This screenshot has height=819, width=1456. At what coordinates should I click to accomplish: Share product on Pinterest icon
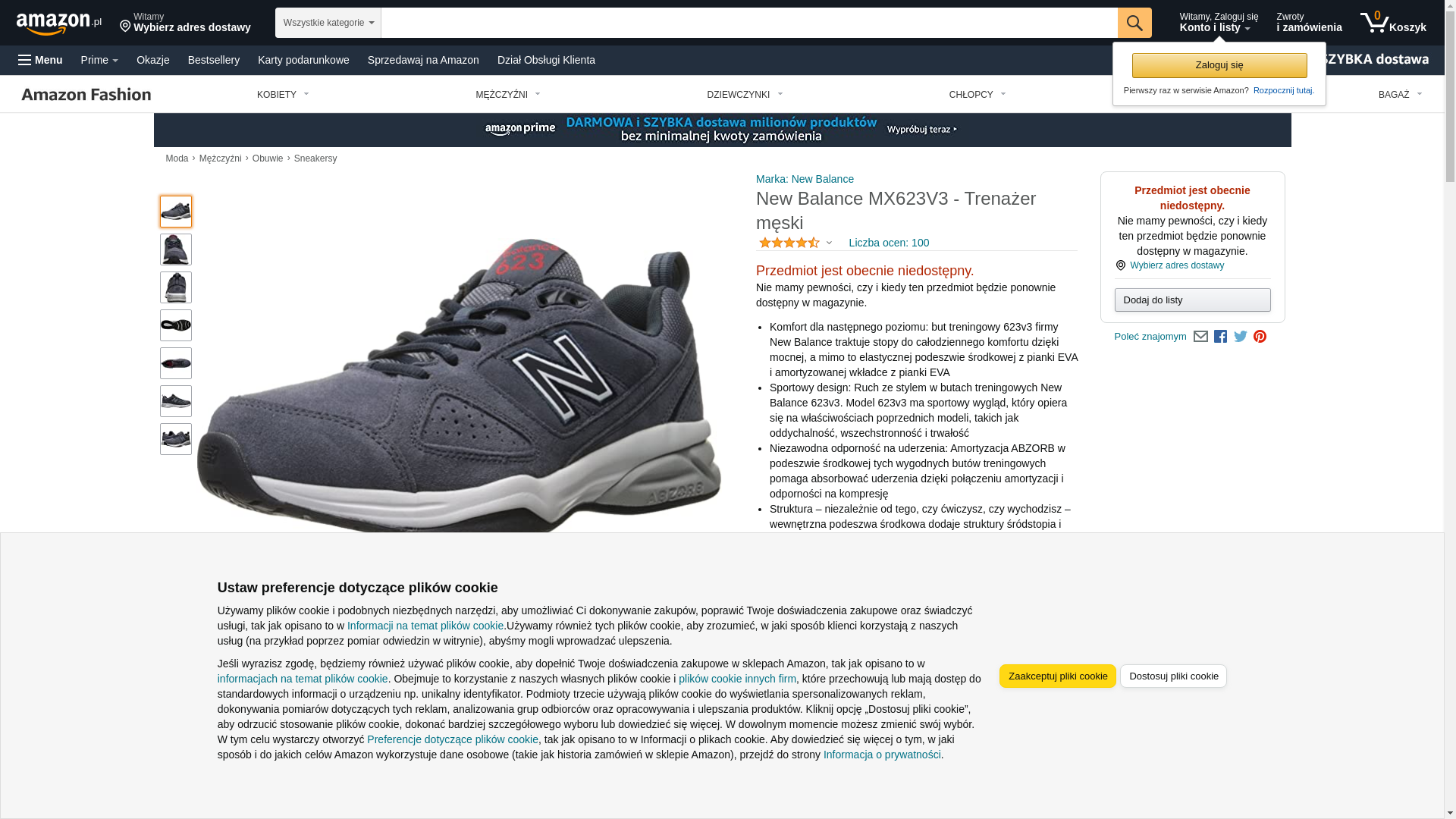[1260, 337]
